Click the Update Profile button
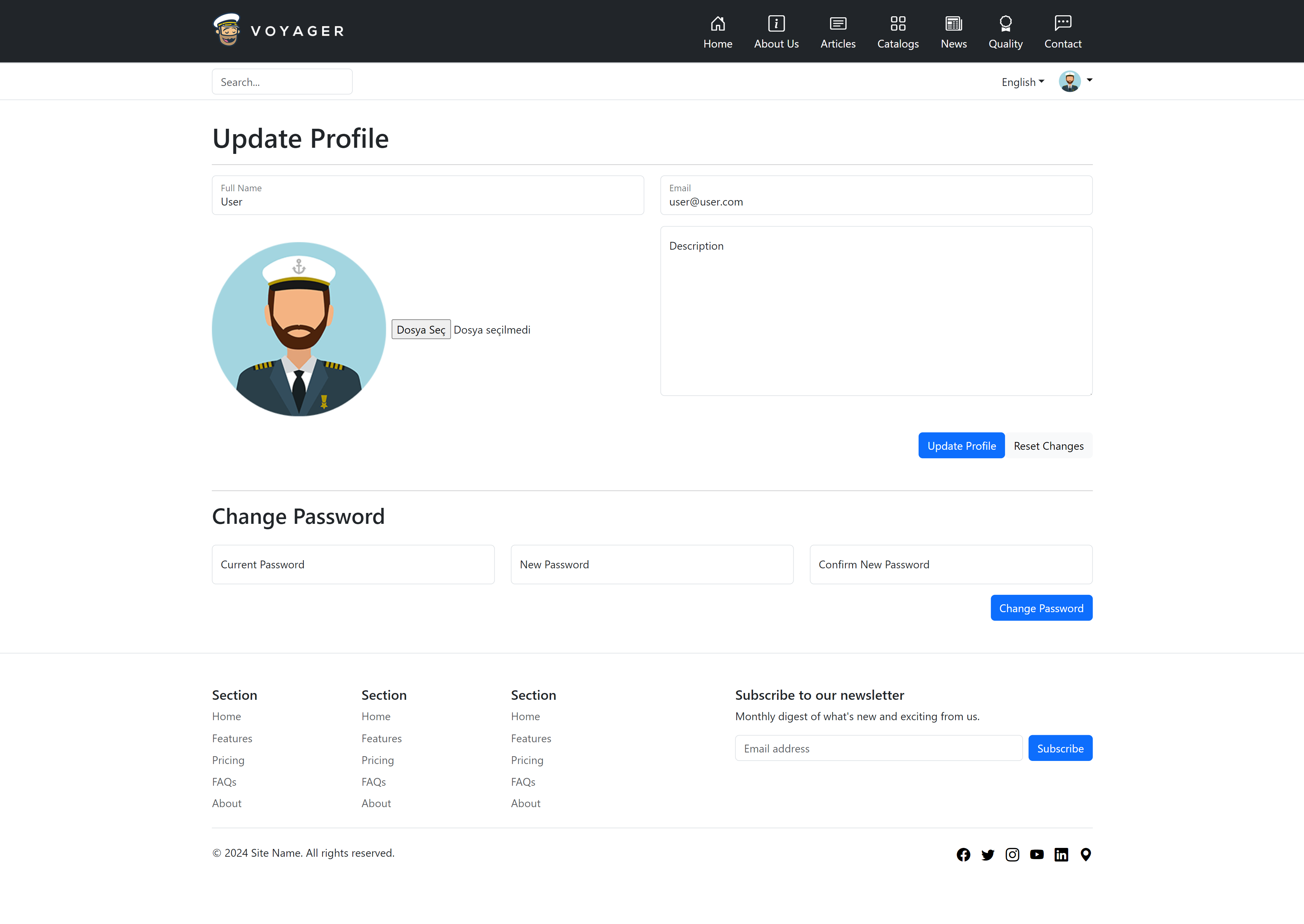Screen dimensions: 1304x924 pos(961,445)
